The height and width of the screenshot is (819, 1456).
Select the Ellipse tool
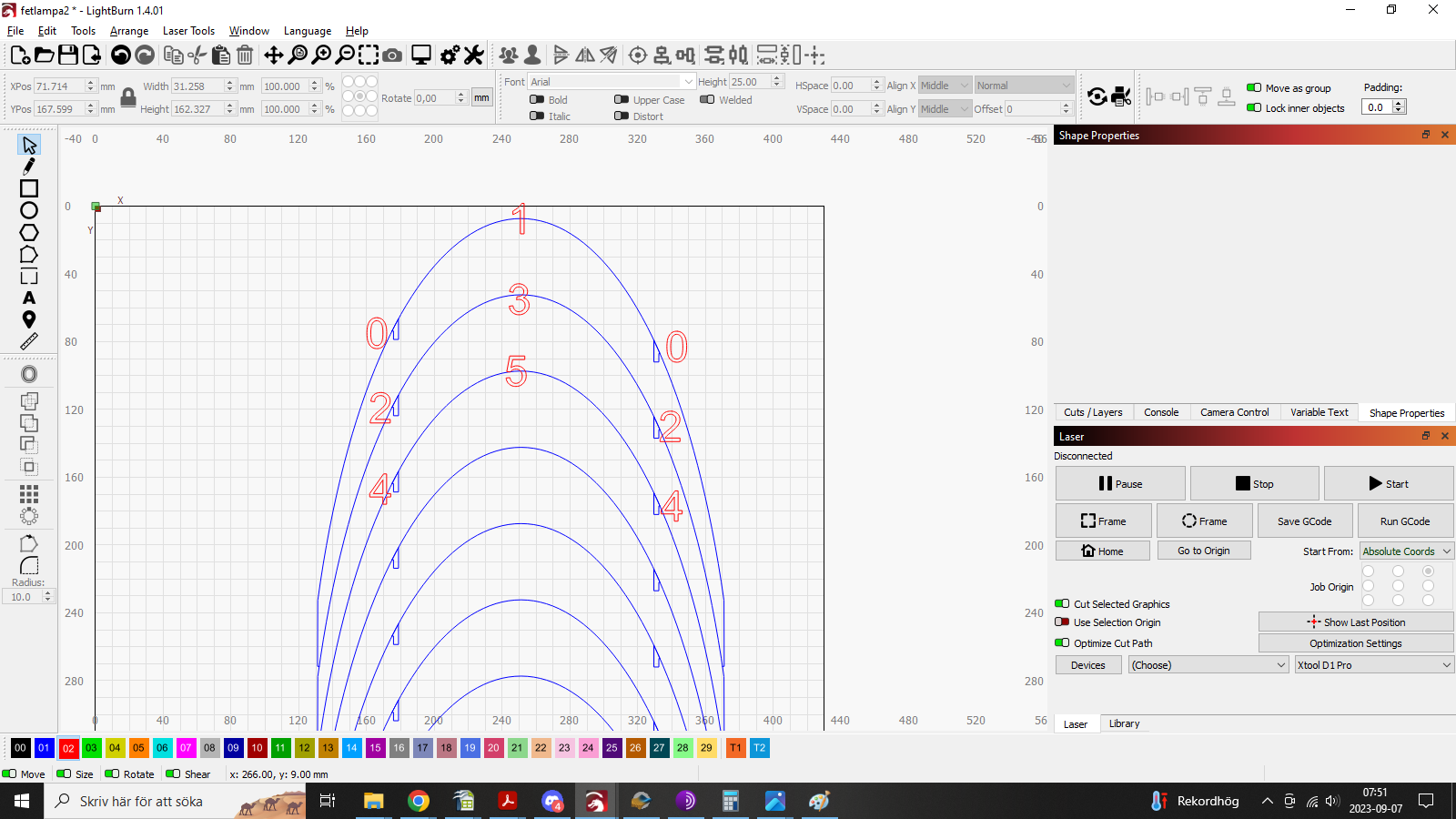pyautogui.click(x=29, y=210)
